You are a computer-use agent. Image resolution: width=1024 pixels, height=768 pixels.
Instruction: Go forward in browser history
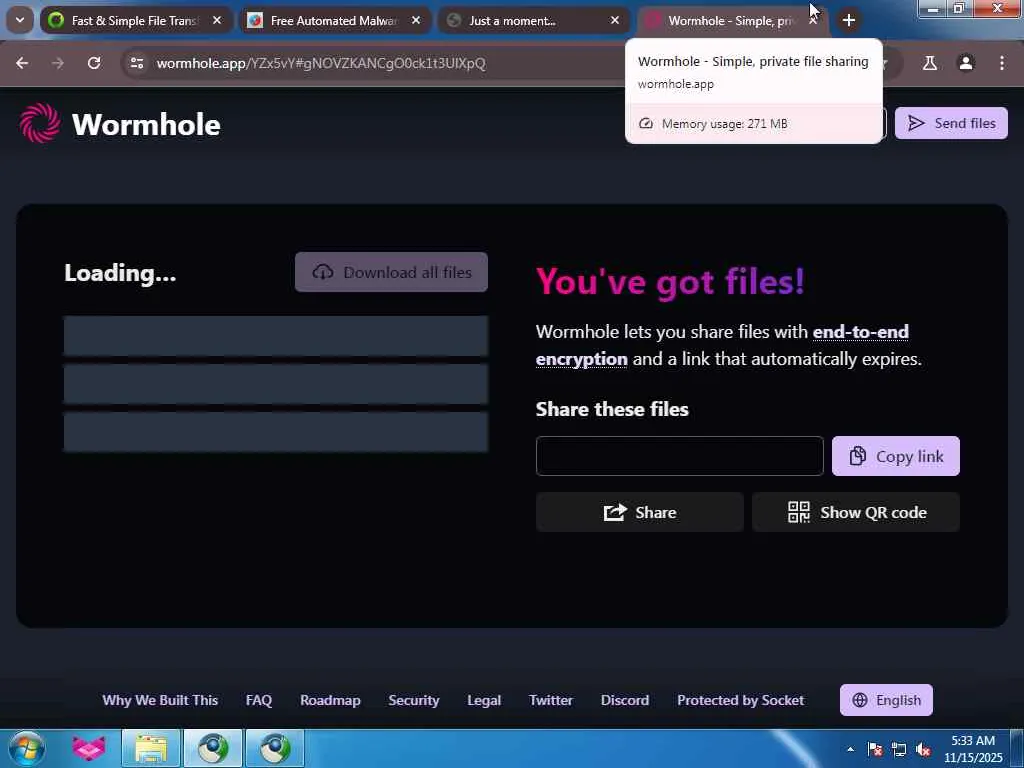tap(57, 63)
